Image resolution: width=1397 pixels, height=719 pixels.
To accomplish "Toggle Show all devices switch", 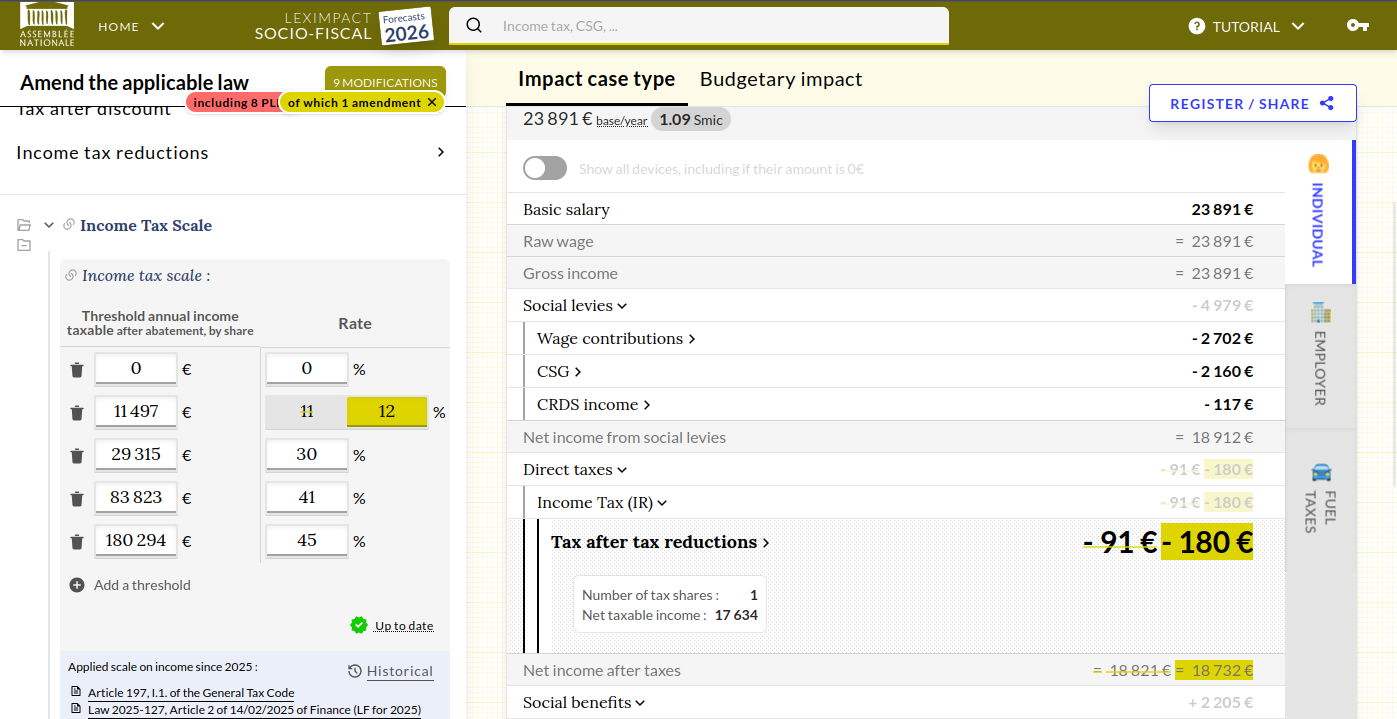I will tap(545, 169).
